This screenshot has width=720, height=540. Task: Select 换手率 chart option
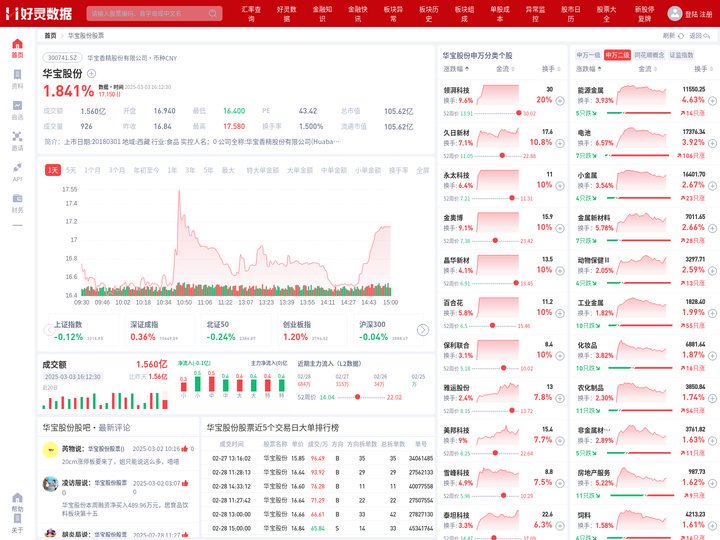coord(399,170)
